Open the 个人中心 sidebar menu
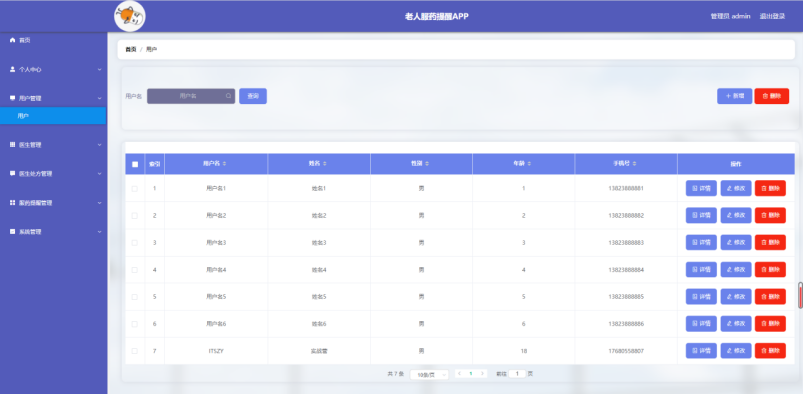The height and width of the screenshot is (394, 803). tap(54, 69)
